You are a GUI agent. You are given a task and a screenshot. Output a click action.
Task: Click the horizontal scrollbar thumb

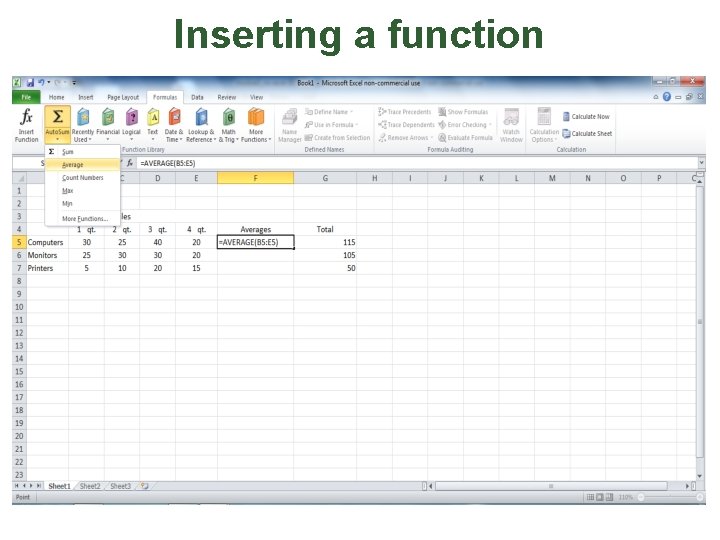pyautogui.click(x=551, y=486)
